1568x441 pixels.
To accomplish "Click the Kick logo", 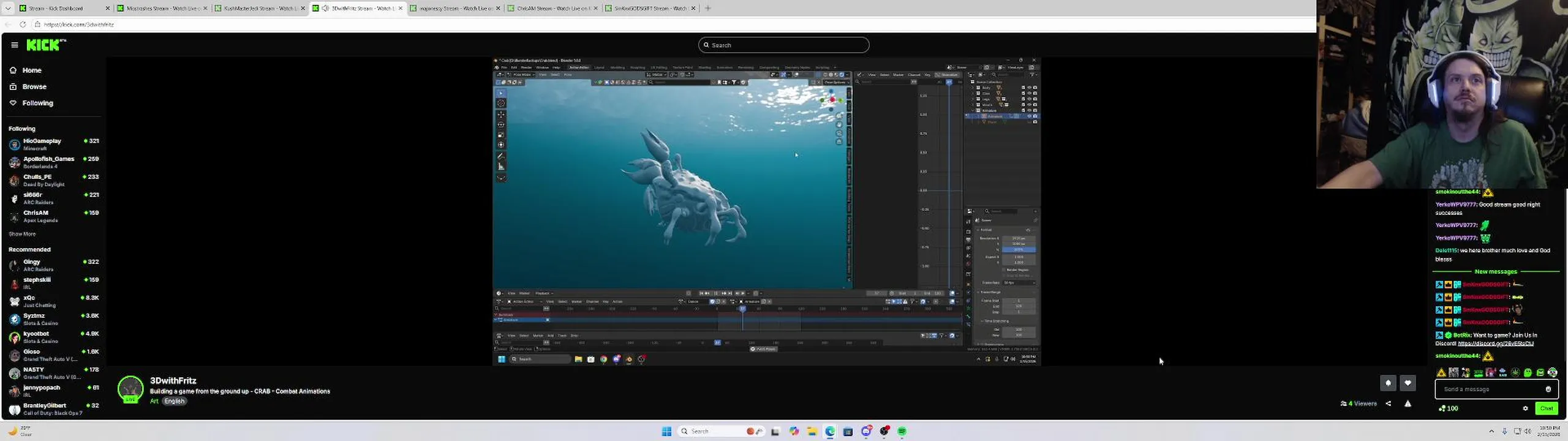I will (46, 45).
